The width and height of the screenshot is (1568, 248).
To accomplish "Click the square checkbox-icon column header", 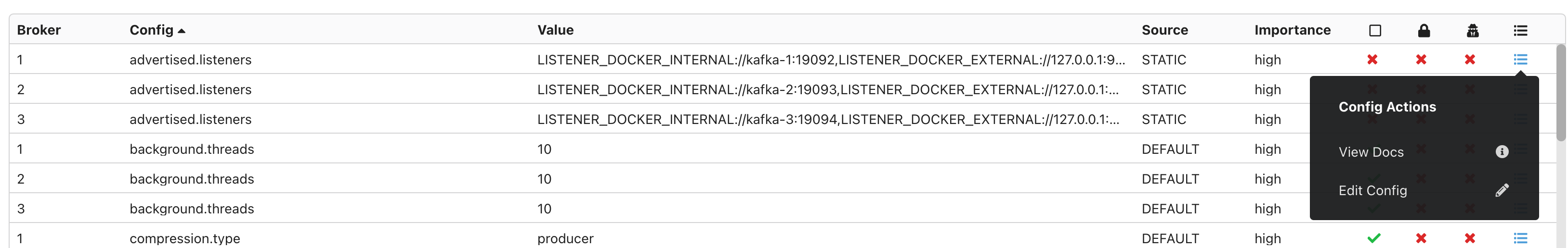I will click(1374, 30).
